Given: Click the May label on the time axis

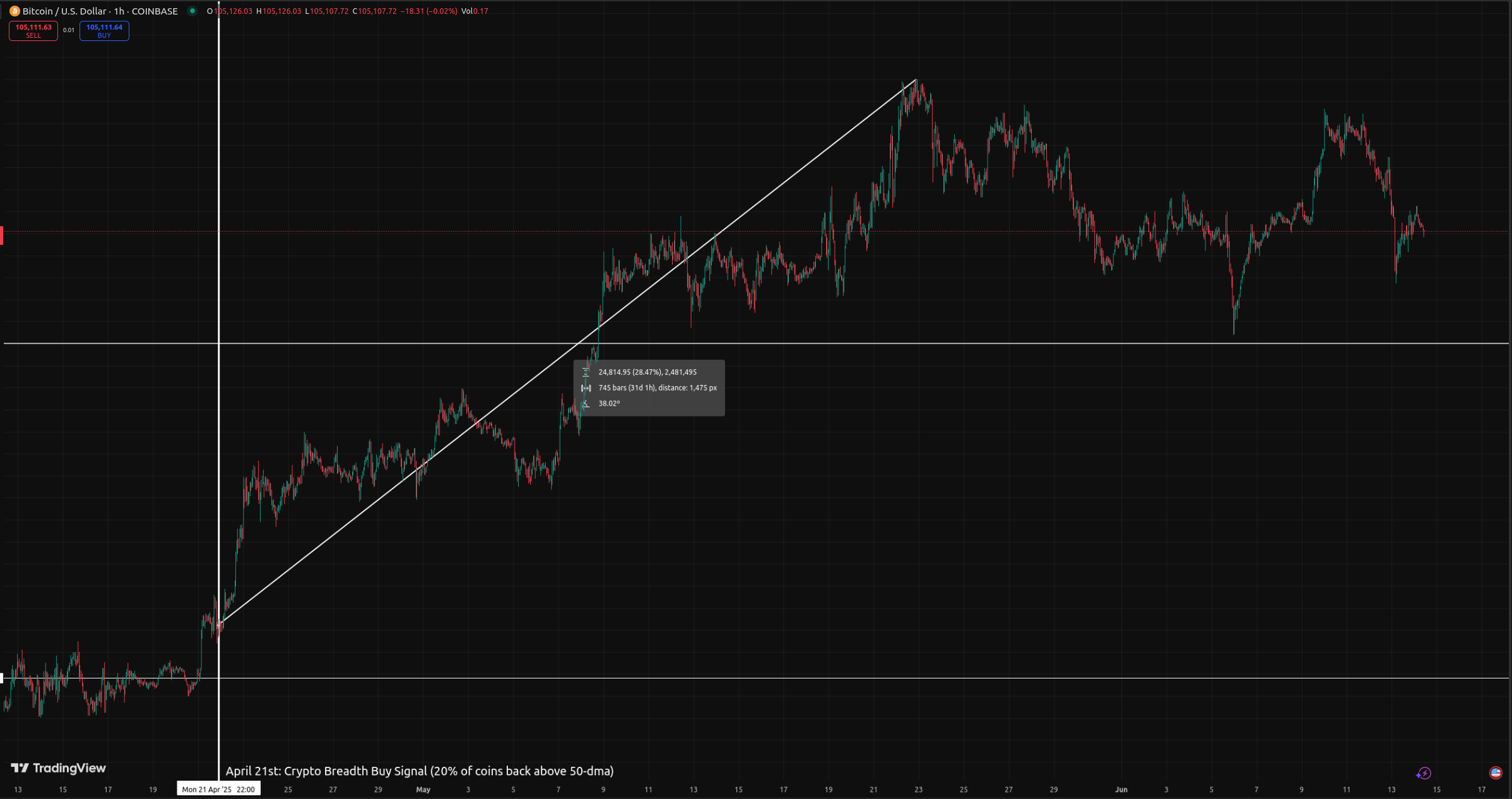Looking at the screenshot, I should coord(423,790).
